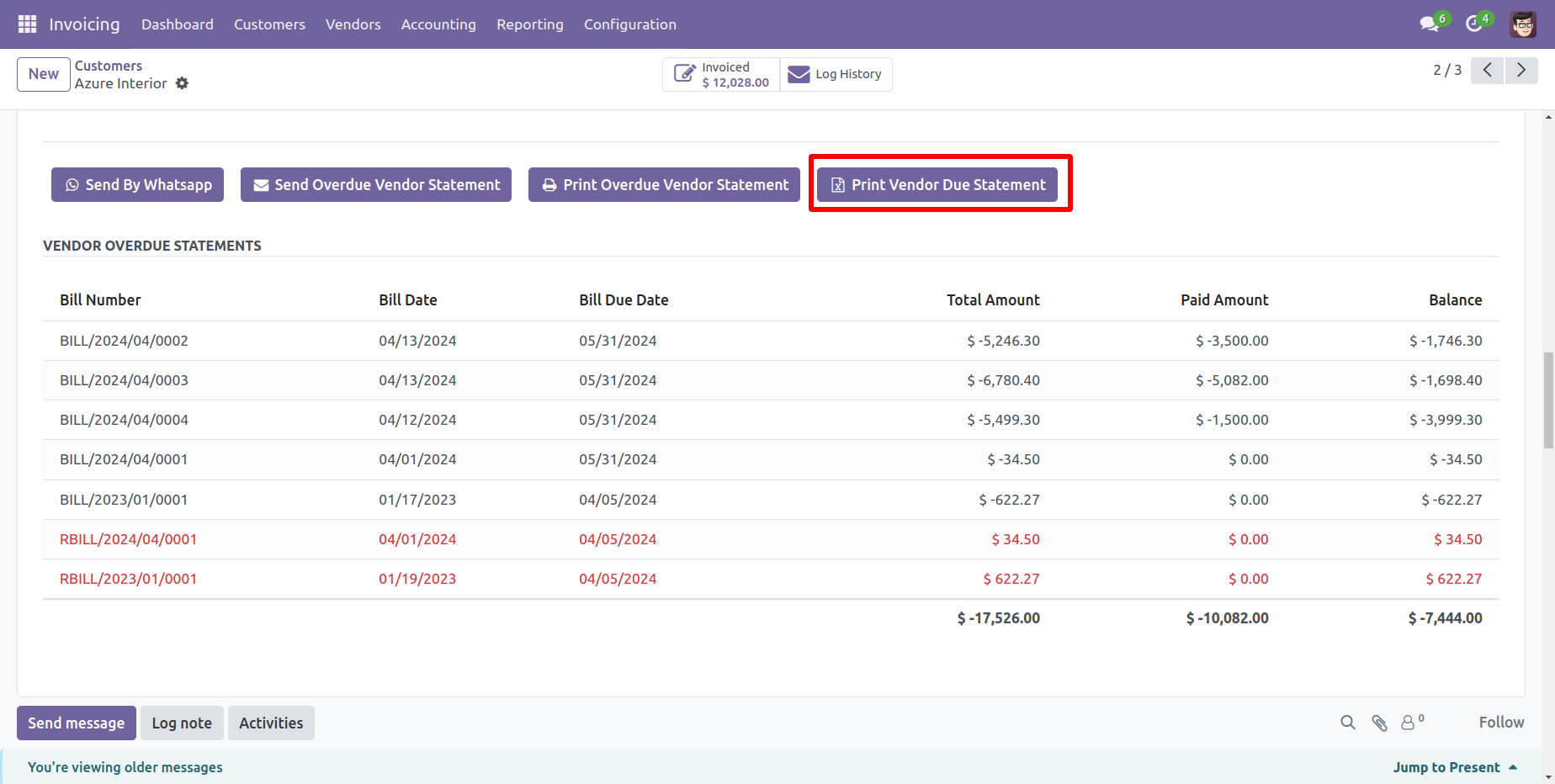
Task: Click the Balance column header
Action: (1455, 300)
